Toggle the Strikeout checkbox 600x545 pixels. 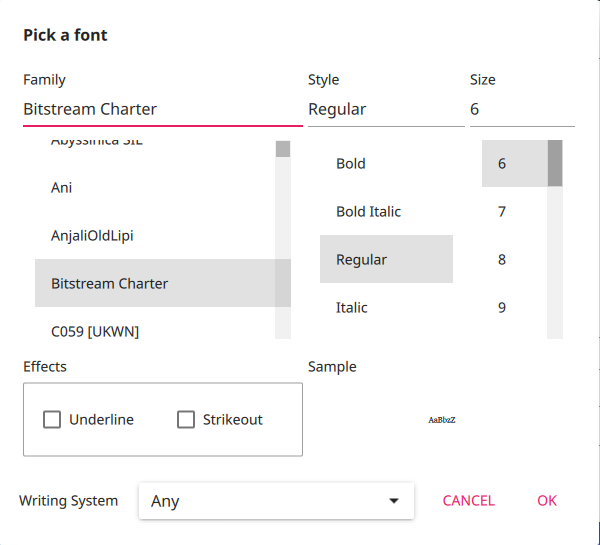(186, 420)
